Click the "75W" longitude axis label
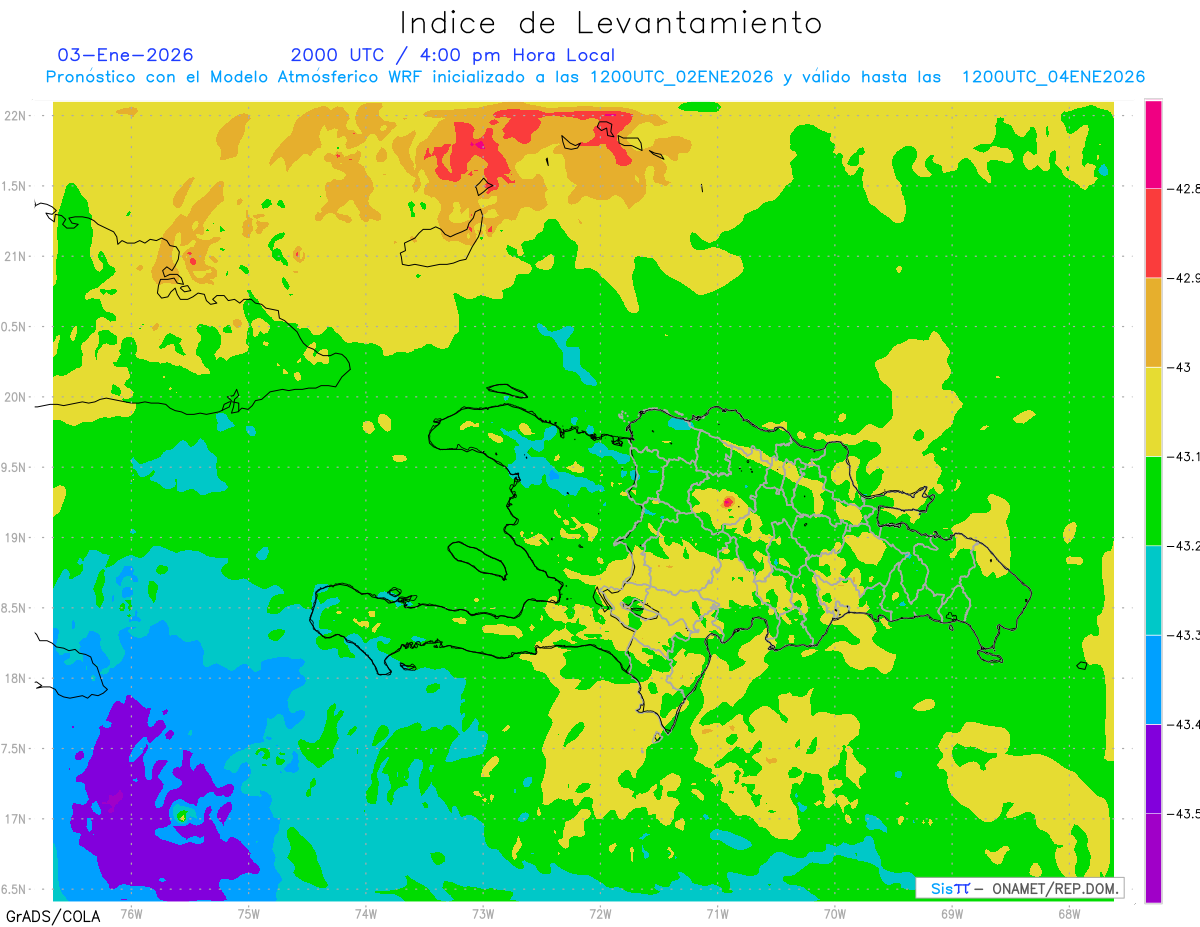The height and width of the screenshot is (927, 1200). click(x=248, y=913)
